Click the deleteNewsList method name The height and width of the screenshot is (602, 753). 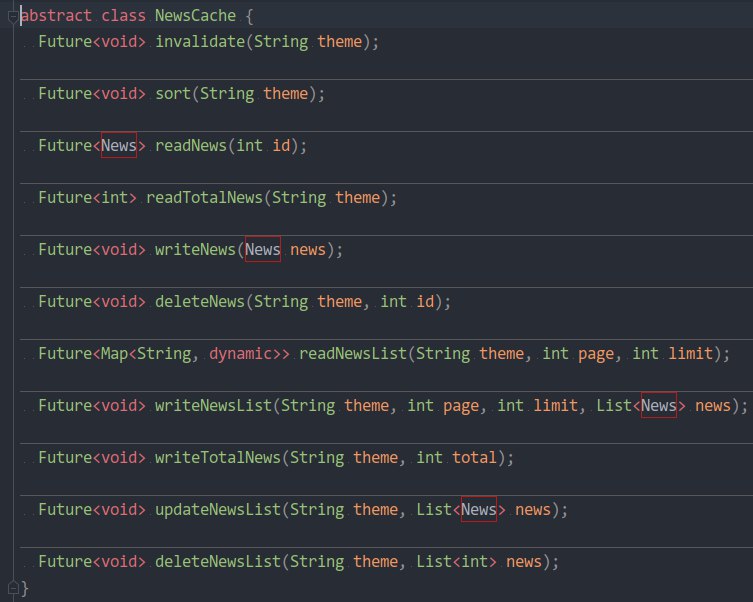tap(218, 561)
